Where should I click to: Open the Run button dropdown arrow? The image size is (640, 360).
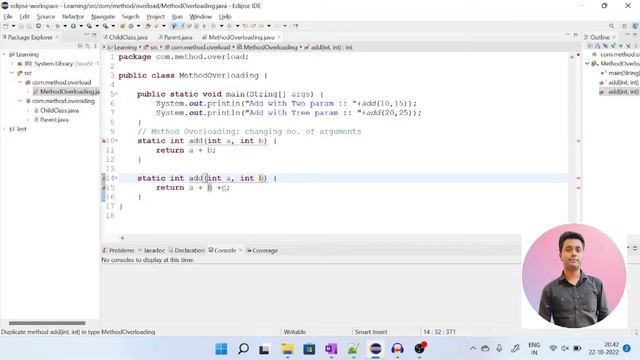(81, 26)
